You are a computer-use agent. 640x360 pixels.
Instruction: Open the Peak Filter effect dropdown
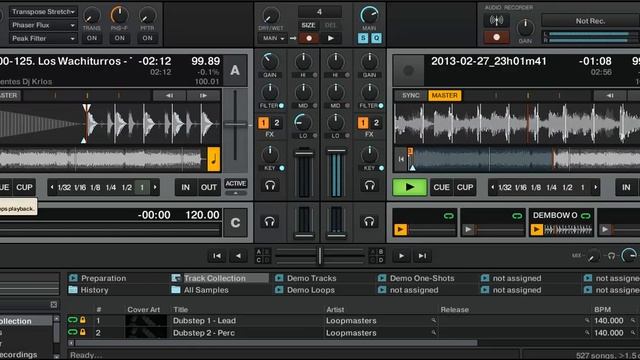43,38
